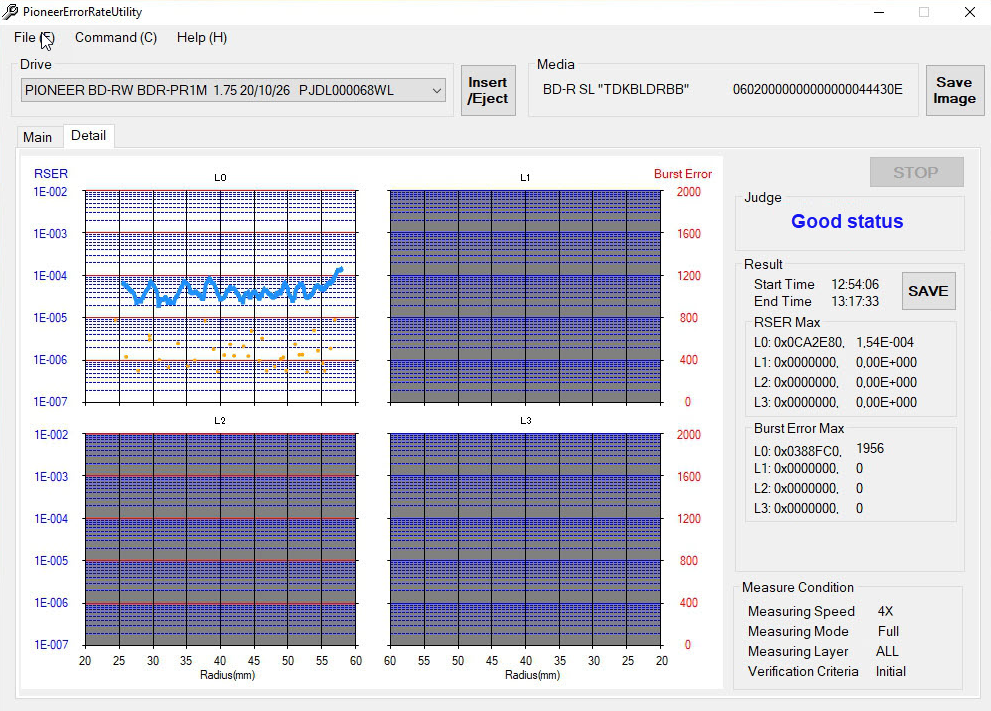
Task: Minimize the PioneerErrorRateUtility window
Action: 879,12
